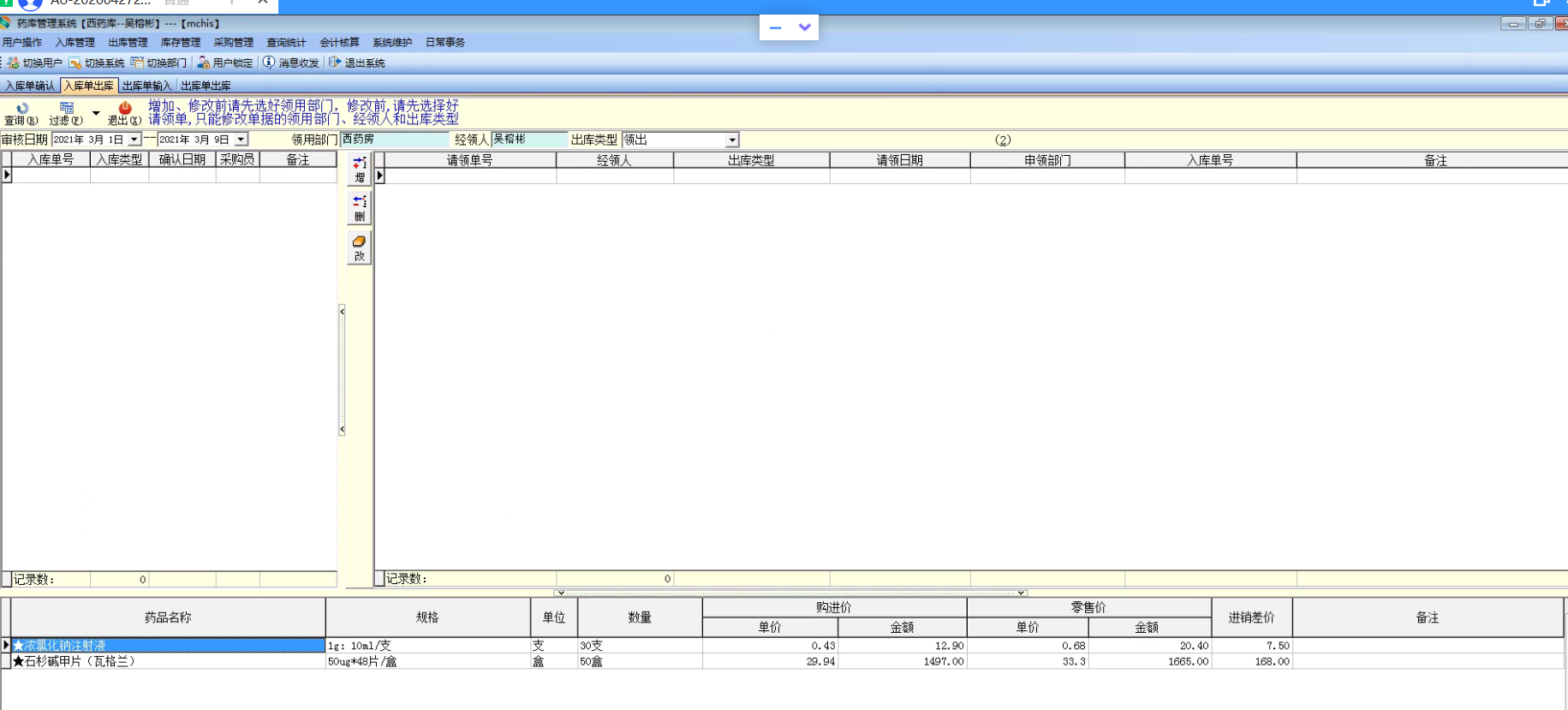Open the 过滤 dropdown arrow
This screenshot has width=1568, height=710.
[96, 113]
